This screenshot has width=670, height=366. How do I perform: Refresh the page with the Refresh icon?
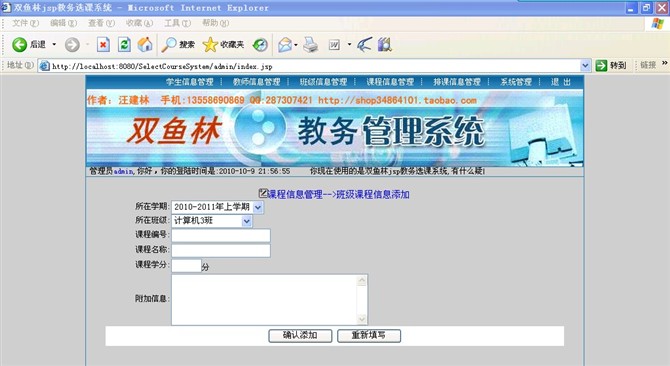[124, 44]
